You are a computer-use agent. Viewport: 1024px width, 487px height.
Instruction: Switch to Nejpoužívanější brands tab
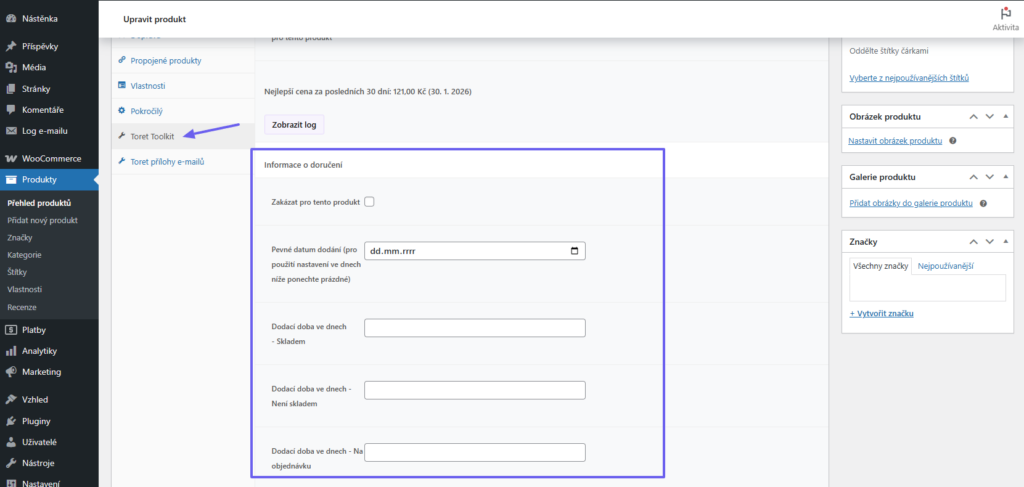946,266
